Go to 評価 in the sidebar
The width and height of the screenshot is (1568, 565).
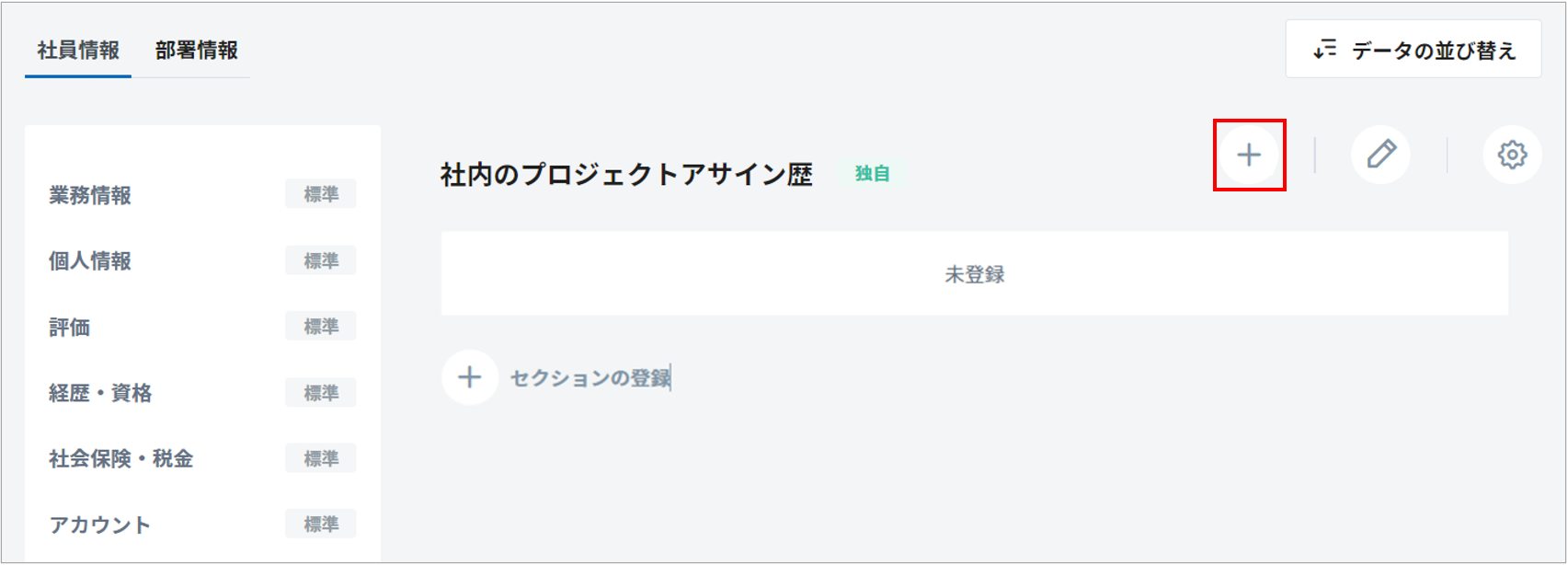click(x=70, y=328)
